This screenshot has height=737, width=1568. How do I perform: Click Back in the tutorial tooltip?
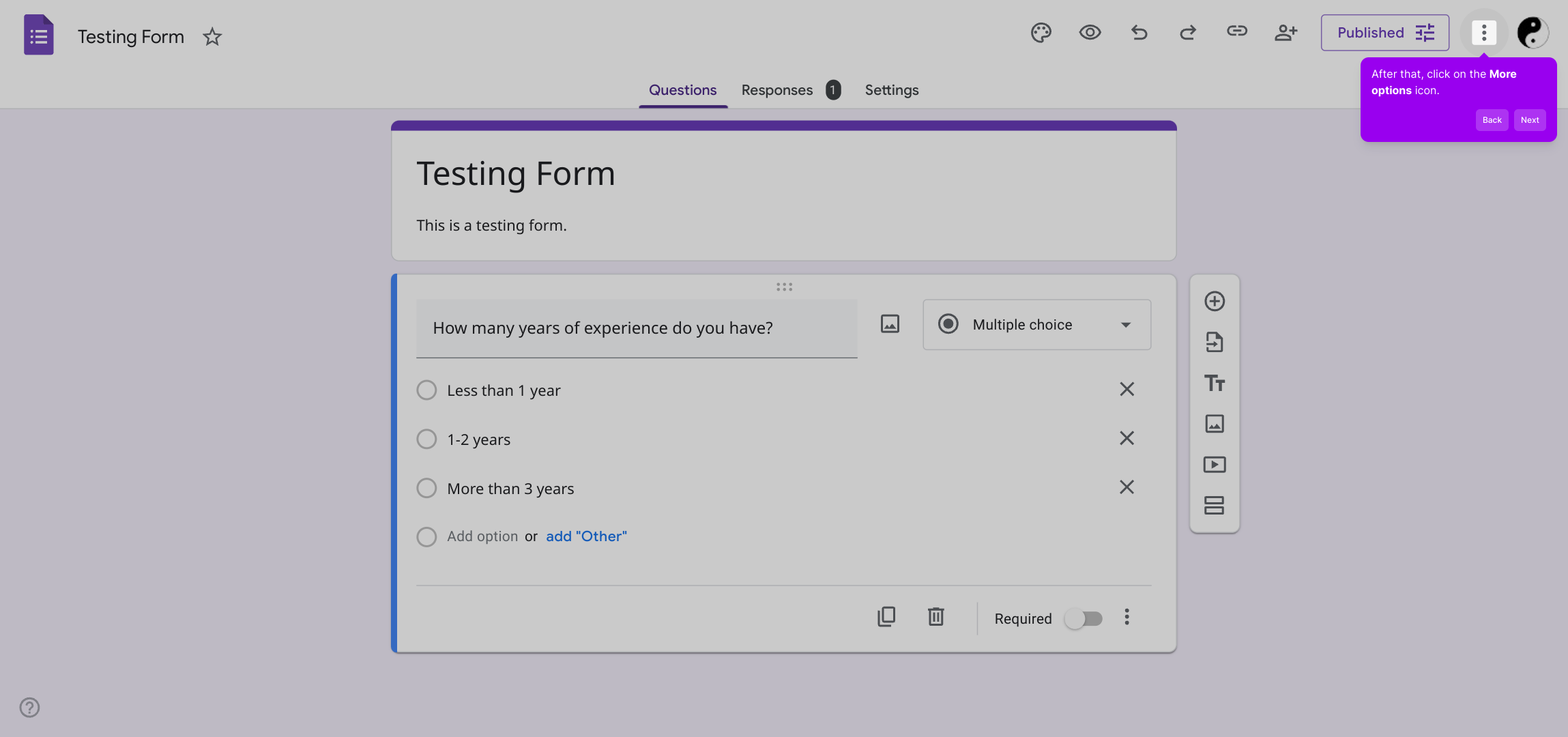point(1492,120)
